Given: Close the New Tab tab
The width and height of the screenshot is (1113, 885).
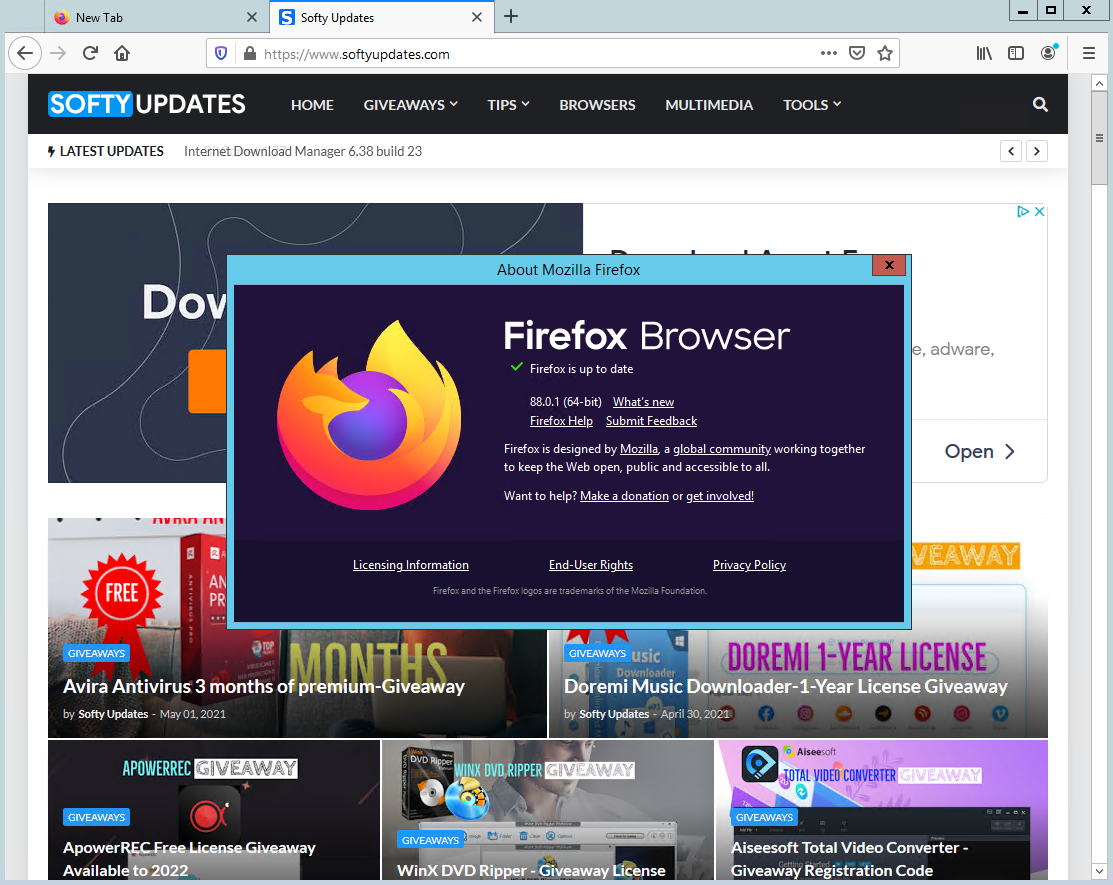Looking at the screenshot, I should (252, 17).
